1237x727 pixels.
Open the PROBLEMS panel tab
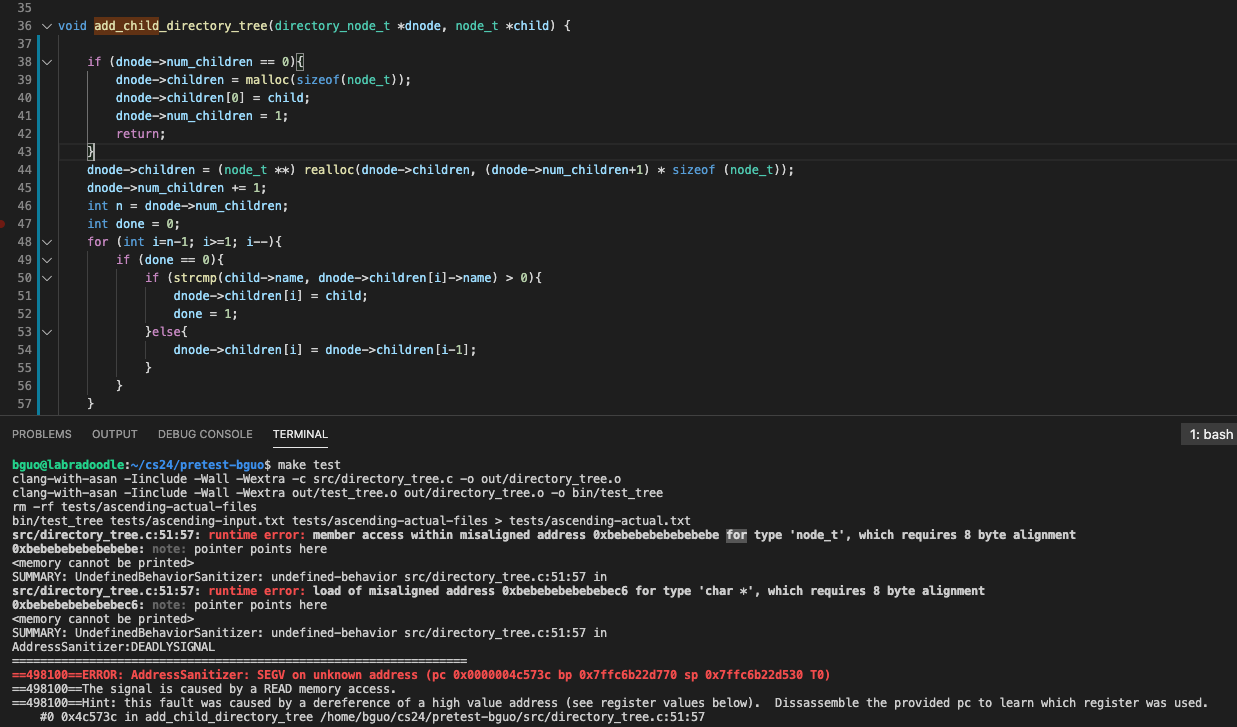click(x=42, y=434)
